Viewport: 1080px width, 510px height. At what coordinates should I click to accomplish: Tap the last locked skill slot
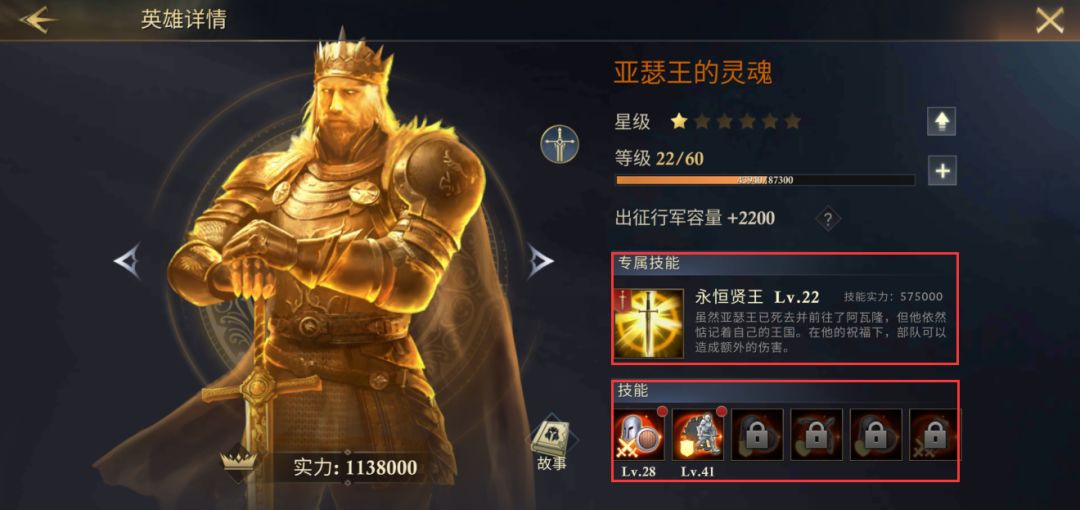[934, 434]
